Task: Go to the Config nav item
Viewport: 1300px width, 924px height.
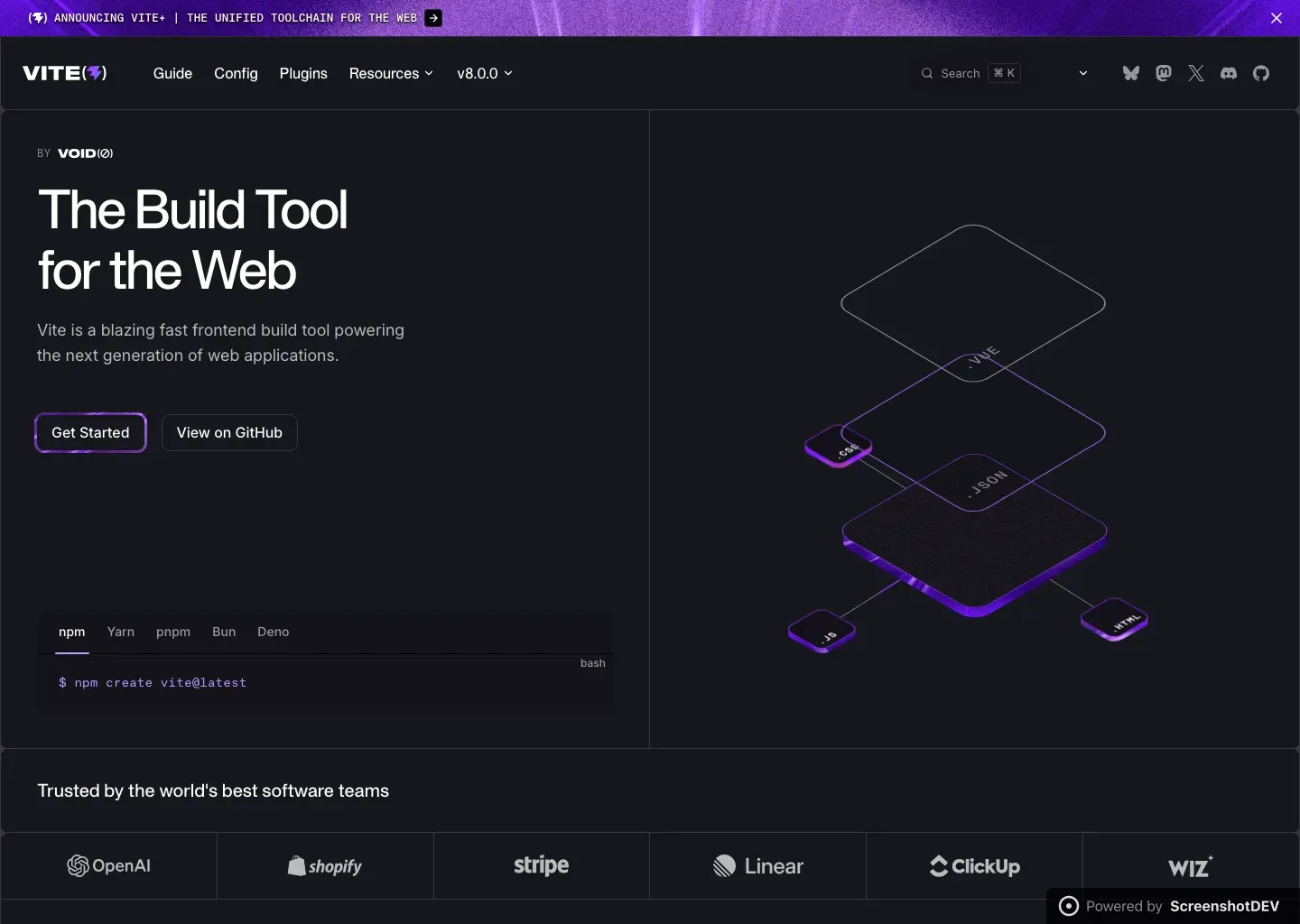Action: (x=236, y=73)
